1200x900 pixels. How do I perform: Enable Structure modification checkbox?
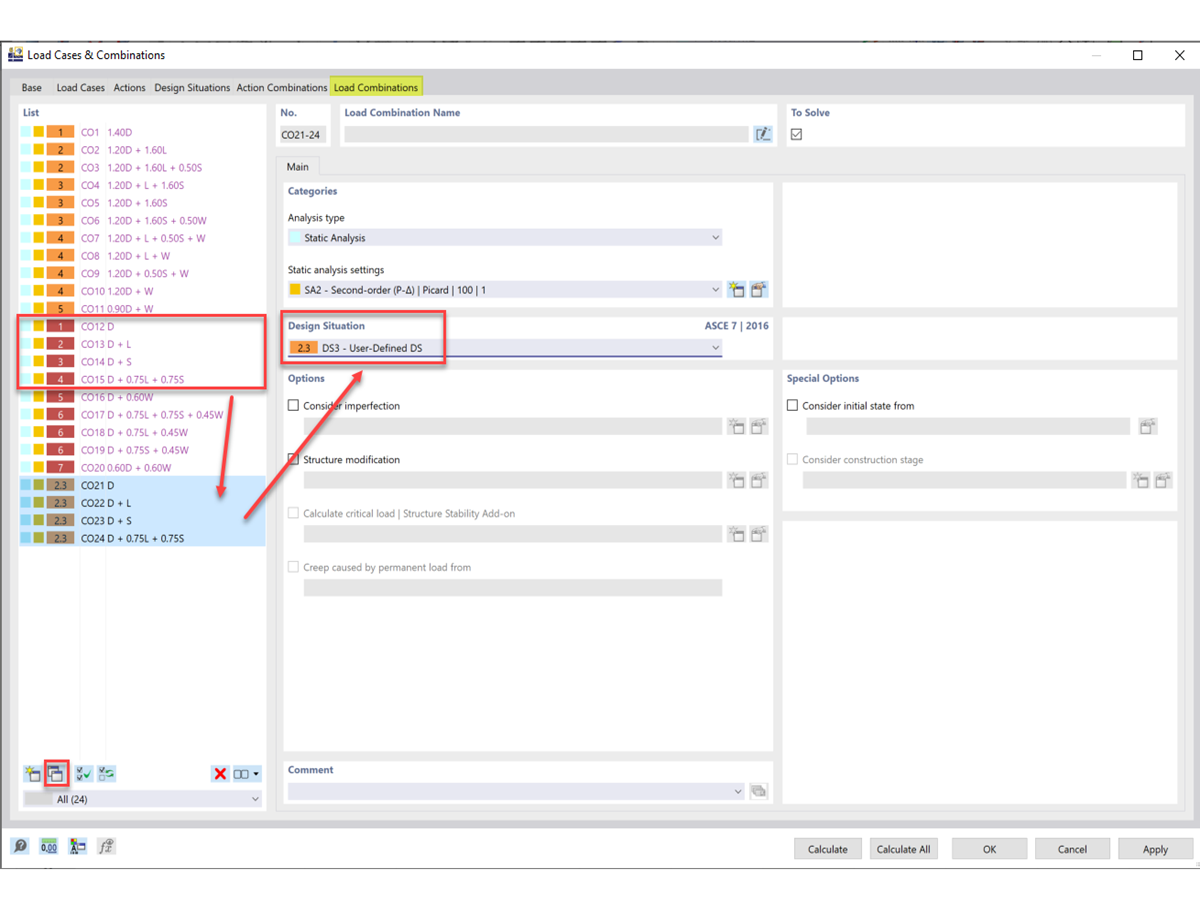point(293,460)
